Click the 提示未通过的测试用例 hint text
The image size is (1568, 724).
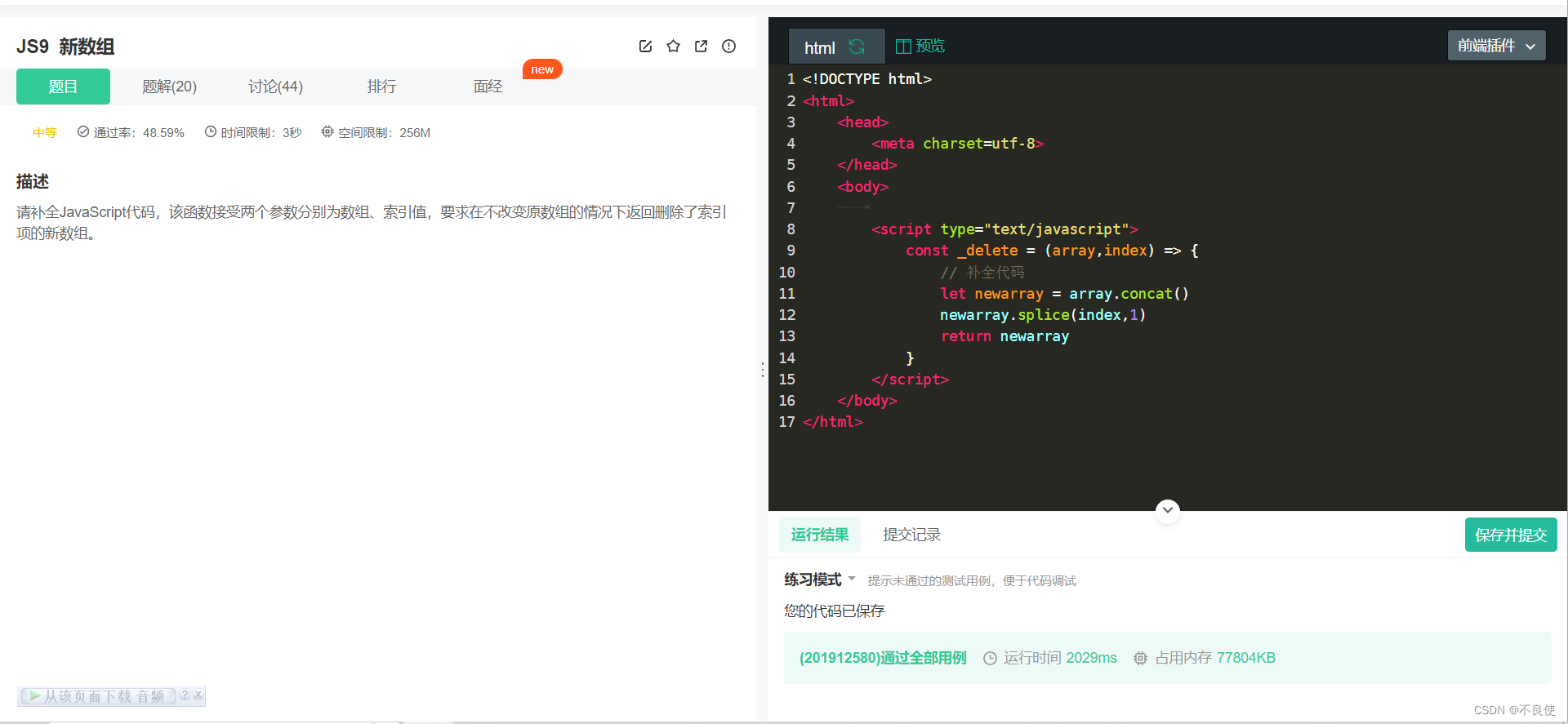pyautogui.click(x=972, y=580)
